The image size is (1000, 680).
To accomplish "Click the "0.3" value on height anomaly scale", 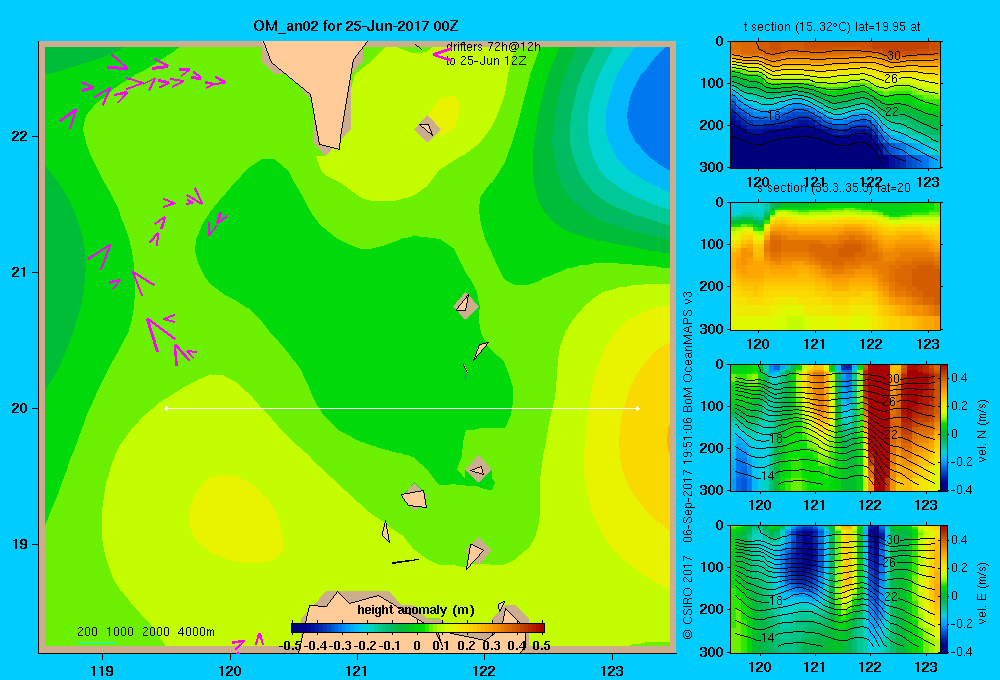I will [x=491, y=646].
